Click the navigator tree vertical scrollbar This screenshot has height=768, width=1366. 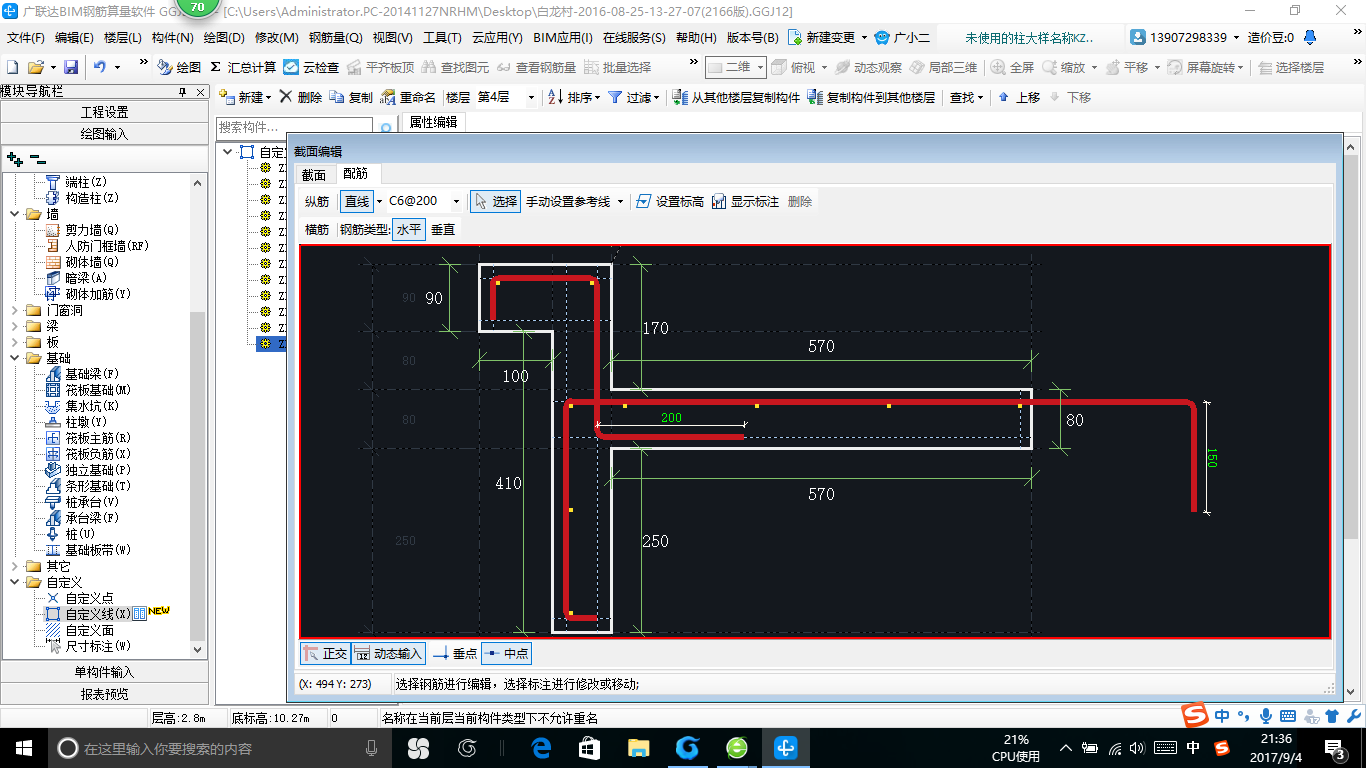(x=198, y=415)
